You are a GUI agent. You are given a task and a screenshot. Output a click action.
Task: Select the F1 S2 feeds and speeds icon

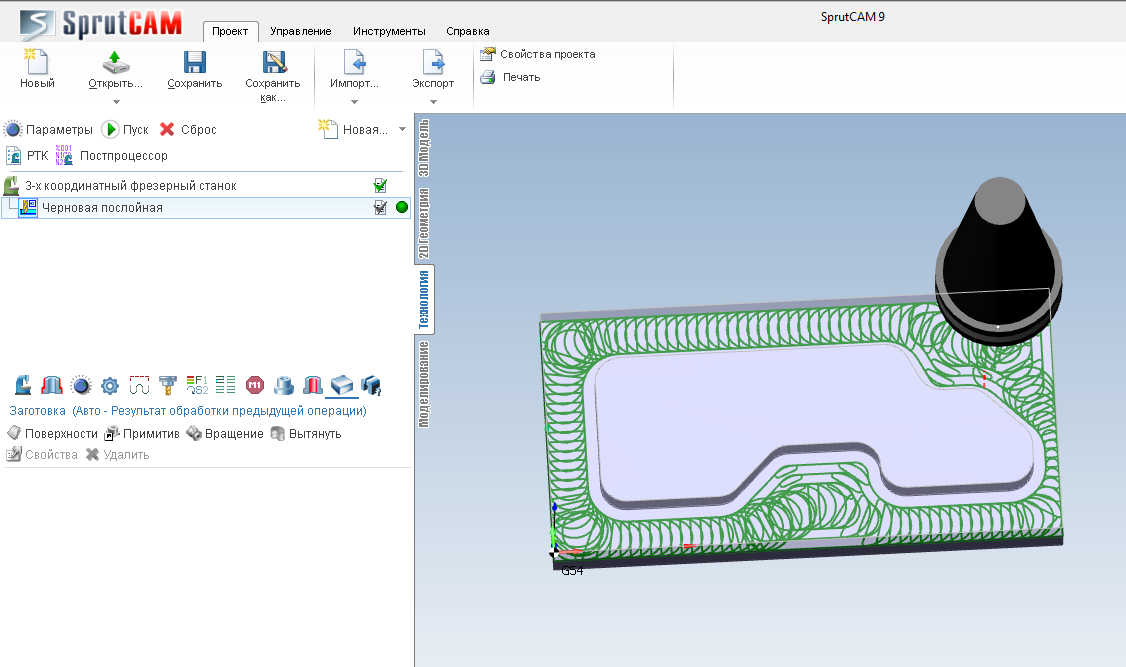pyautogui.click(x=196, y=385)
